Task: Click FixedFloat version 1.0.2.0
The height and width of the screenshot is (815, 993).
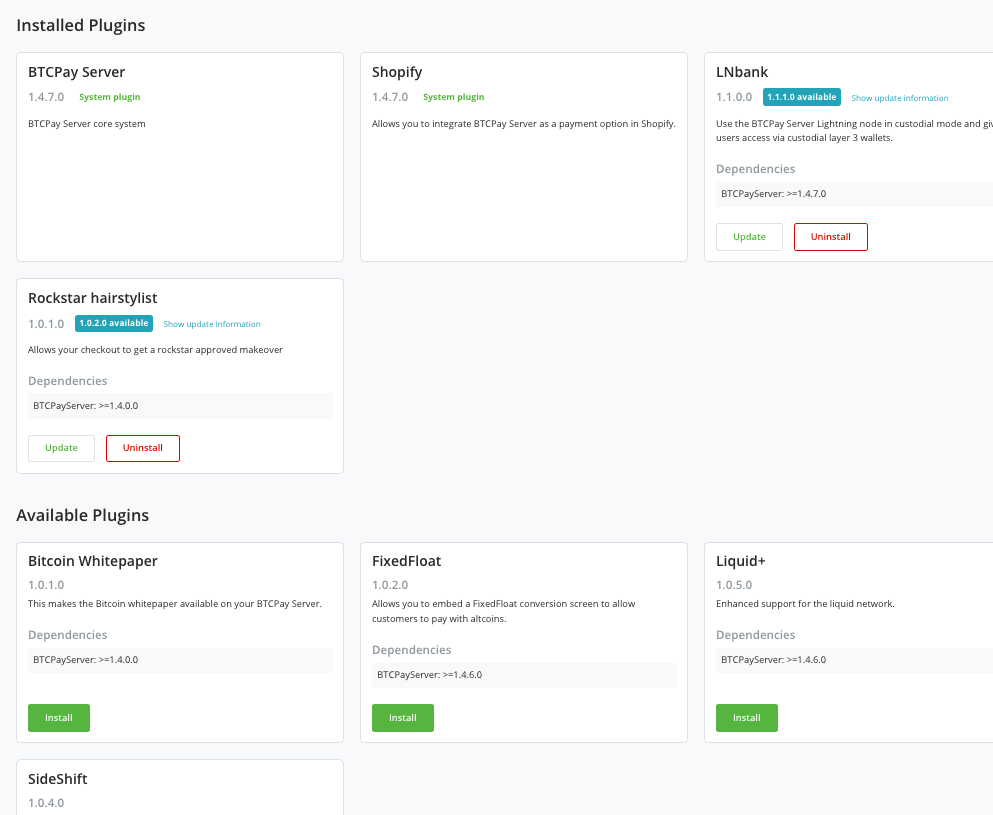Action: coord(390,585)
